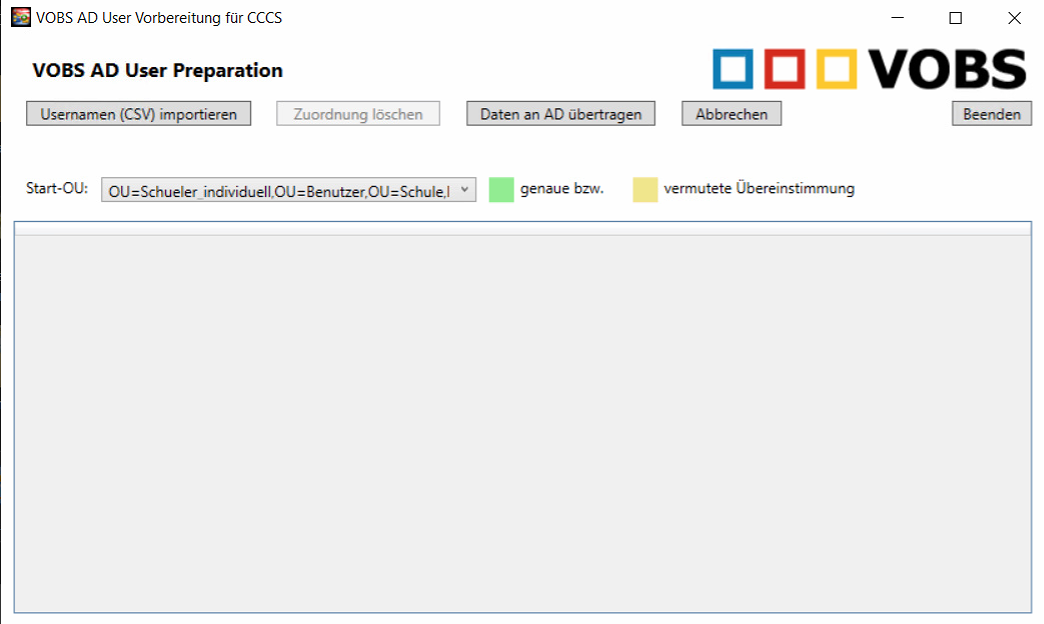Click the 'VOBS AD User Preparation' heading
Image resolution: width=1044 pixels, height=624 pixels.
[x=157, y=71]
